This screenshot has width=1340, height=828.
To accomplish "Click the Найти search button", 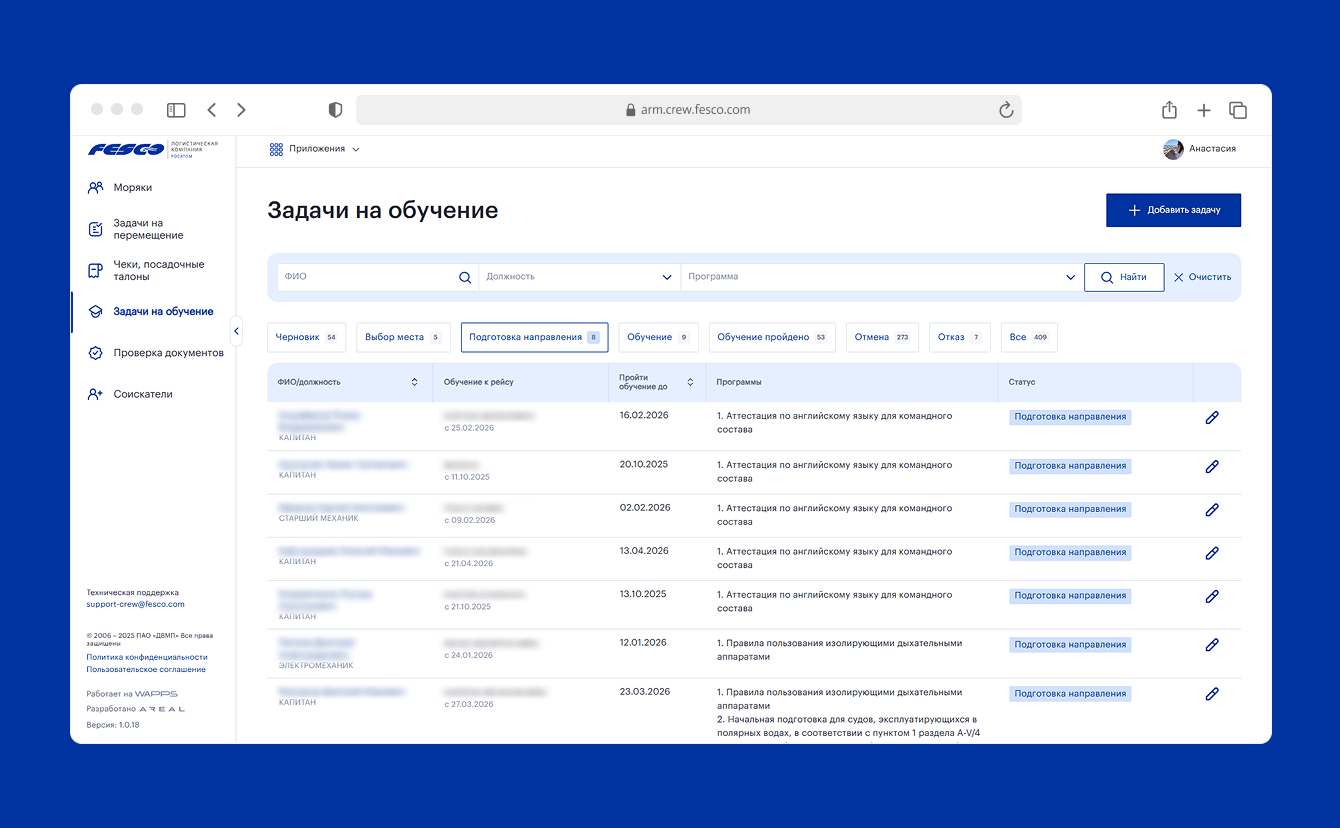I will pos(1123,277).
